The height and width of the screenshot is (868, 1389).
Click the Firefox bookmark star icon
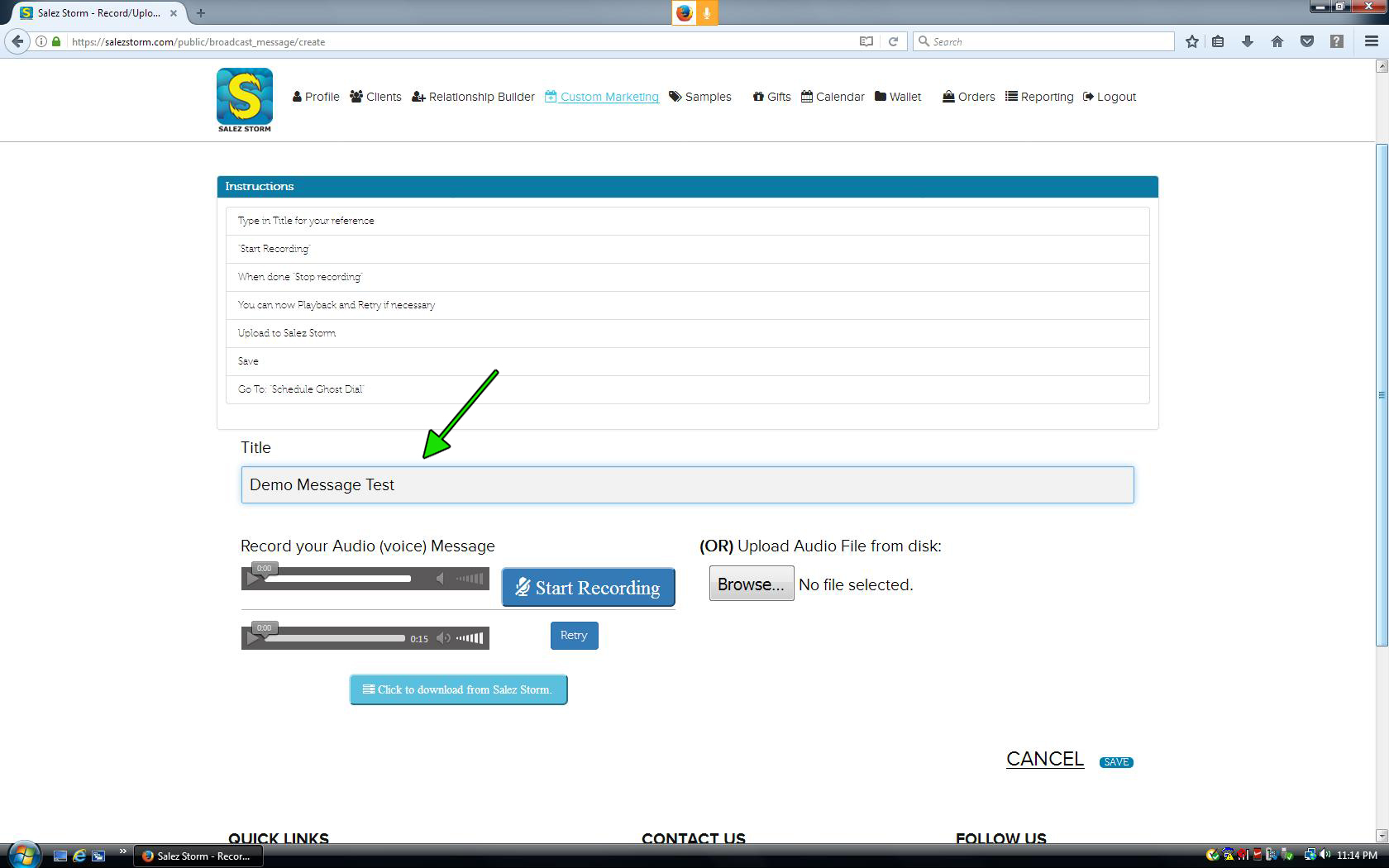click(1191, 41)
